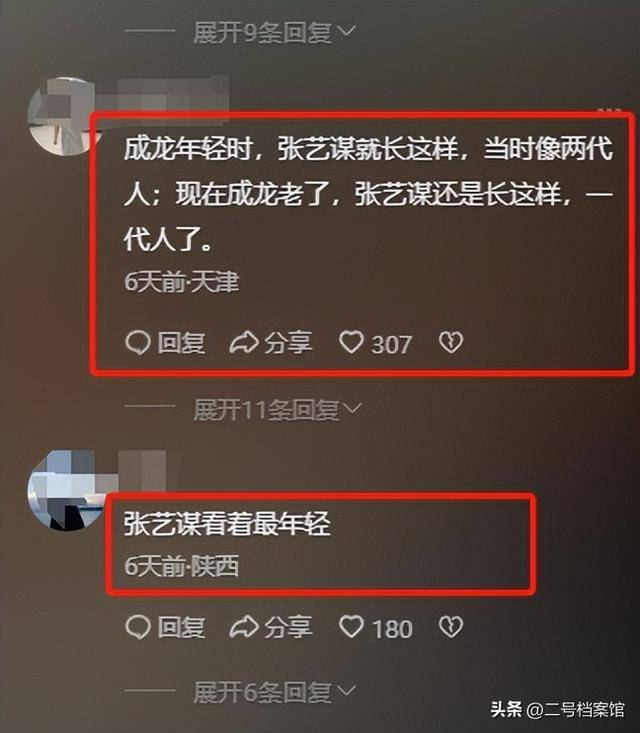Image resolution: width=640 pixels, height=733 pixels.
Task: Click reply bubble icon on Tianjin comment
Action: click(138, 343)
